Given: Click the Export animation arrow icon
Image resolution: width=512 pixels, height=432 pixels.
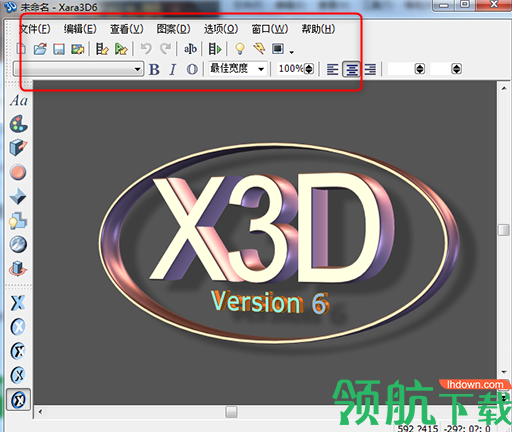Looking at the screenshot, I should [121, 49].
